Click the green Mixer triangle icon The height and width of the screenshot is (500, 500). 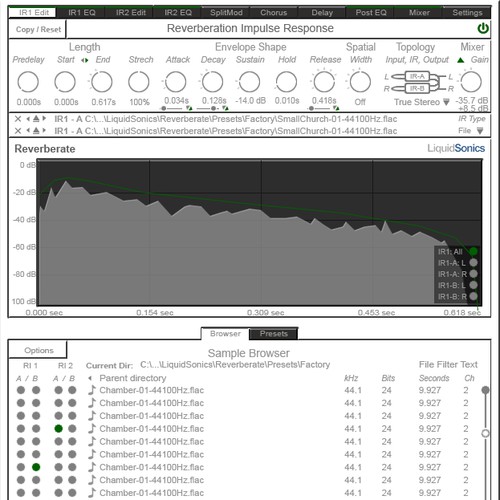pos(461,60)
